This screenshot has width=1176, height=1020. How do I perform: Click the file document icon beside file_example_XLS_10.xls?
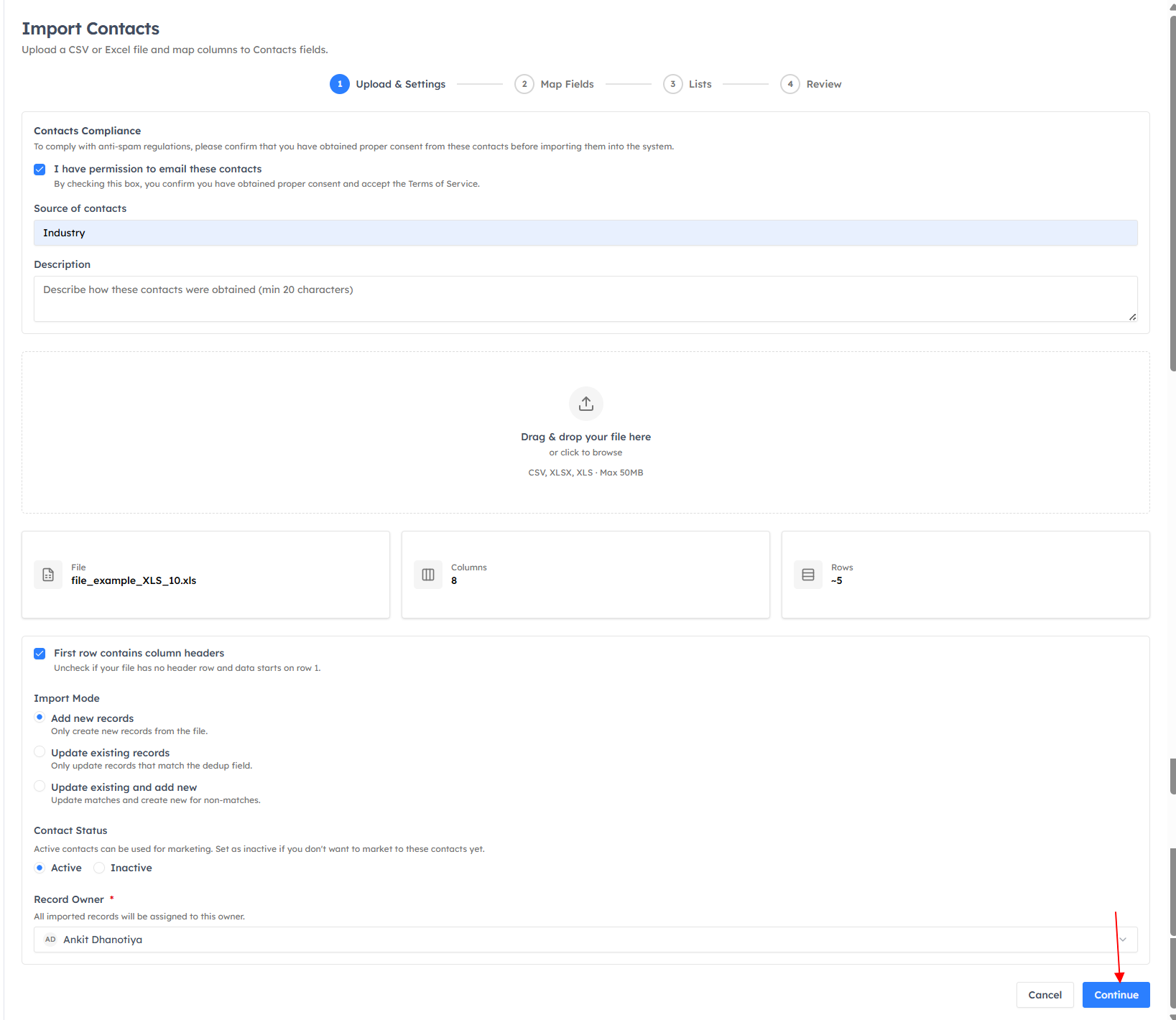[48, 575]
